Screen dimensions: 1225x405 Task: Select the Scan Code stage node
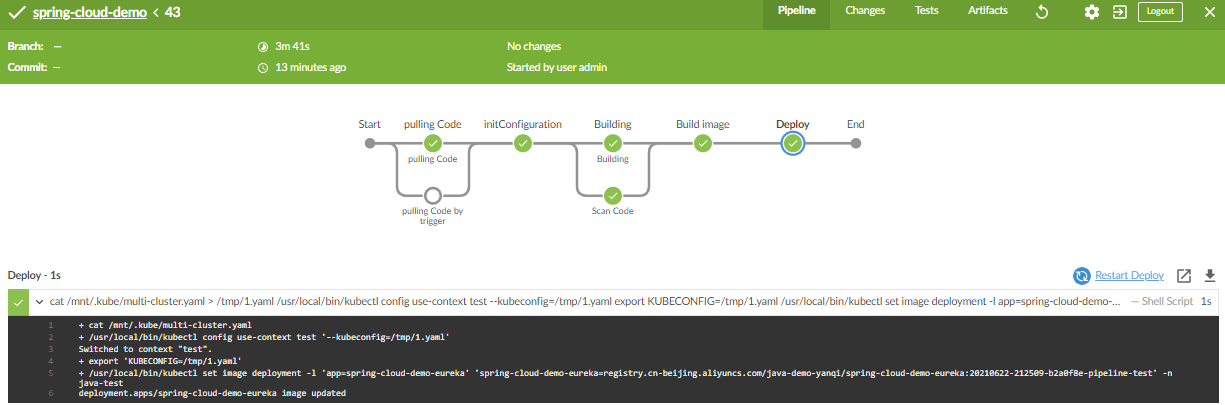pos(613,195)
